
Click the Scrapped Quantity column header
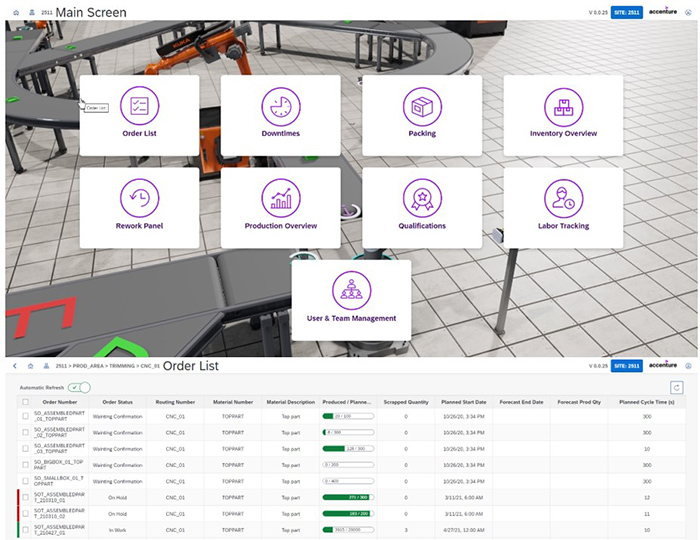[406, 402]
